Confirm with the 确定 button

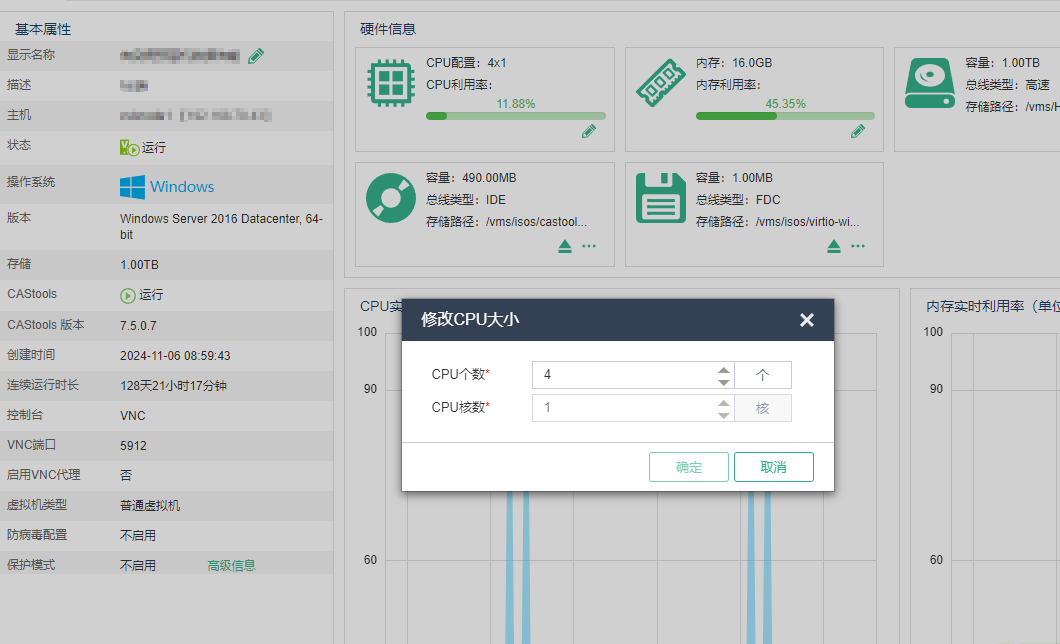[689, 467]
